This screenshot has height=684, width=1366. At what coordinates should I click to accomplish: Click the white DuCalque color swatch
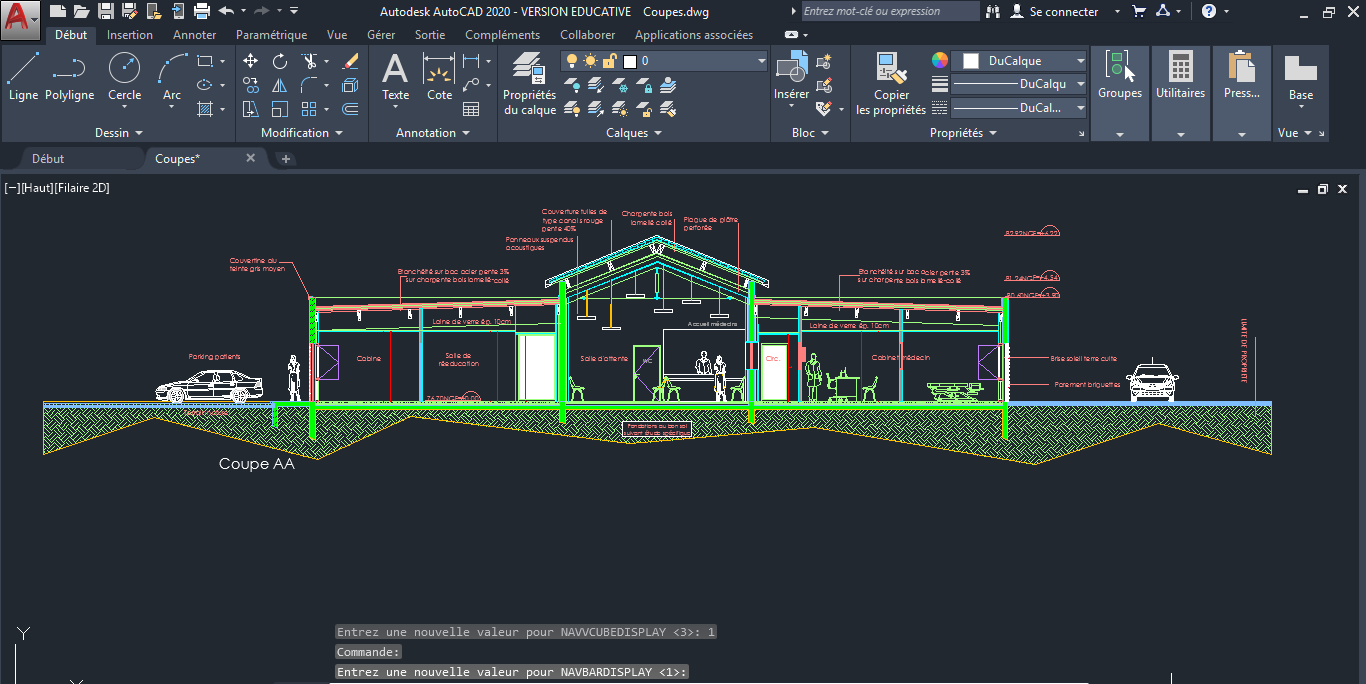[x=970, y=61]
